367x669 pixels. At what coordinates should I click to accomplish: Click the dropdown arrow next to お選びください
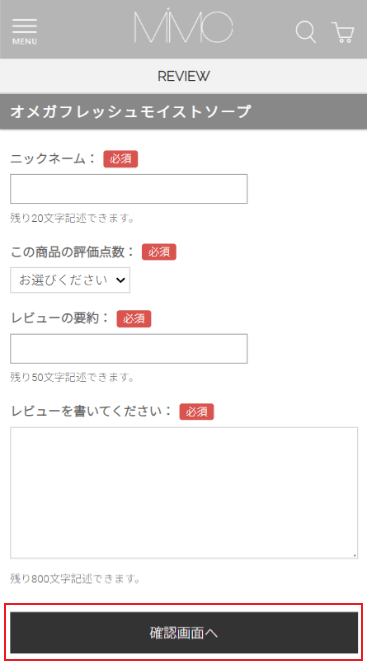click(120, 280)
